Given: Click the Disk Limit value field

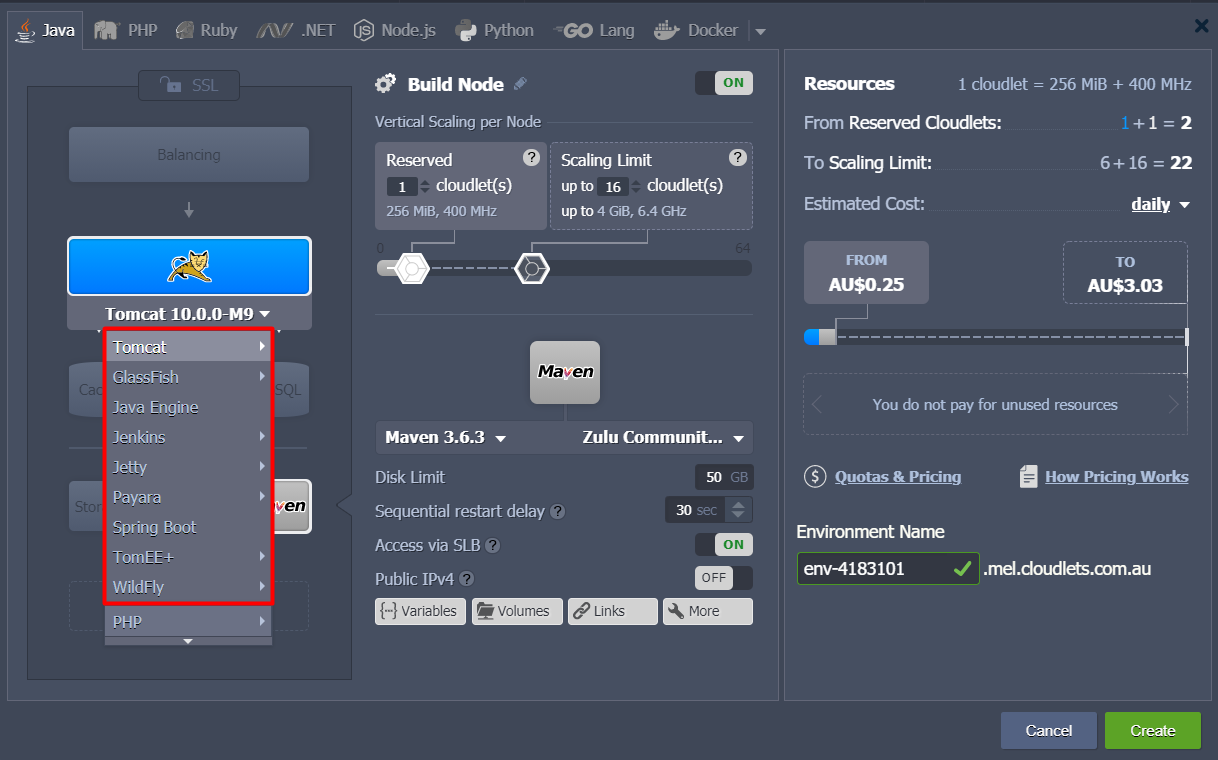Looking at the screenshot, I should (724, 477).
